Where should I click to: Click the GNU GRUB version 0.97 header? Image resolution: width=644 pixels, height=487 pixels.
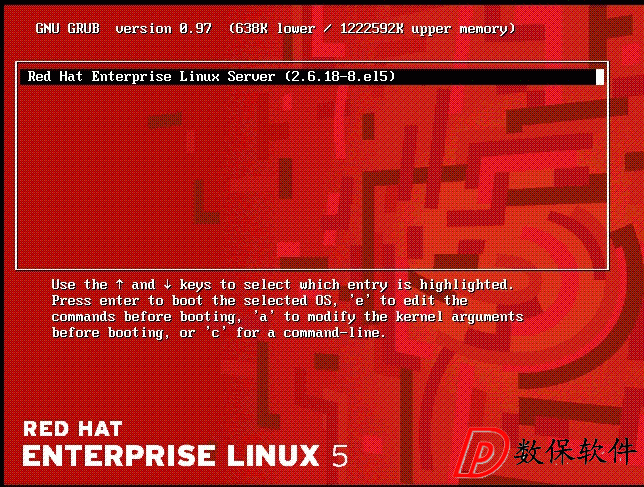tap(124, 29)
